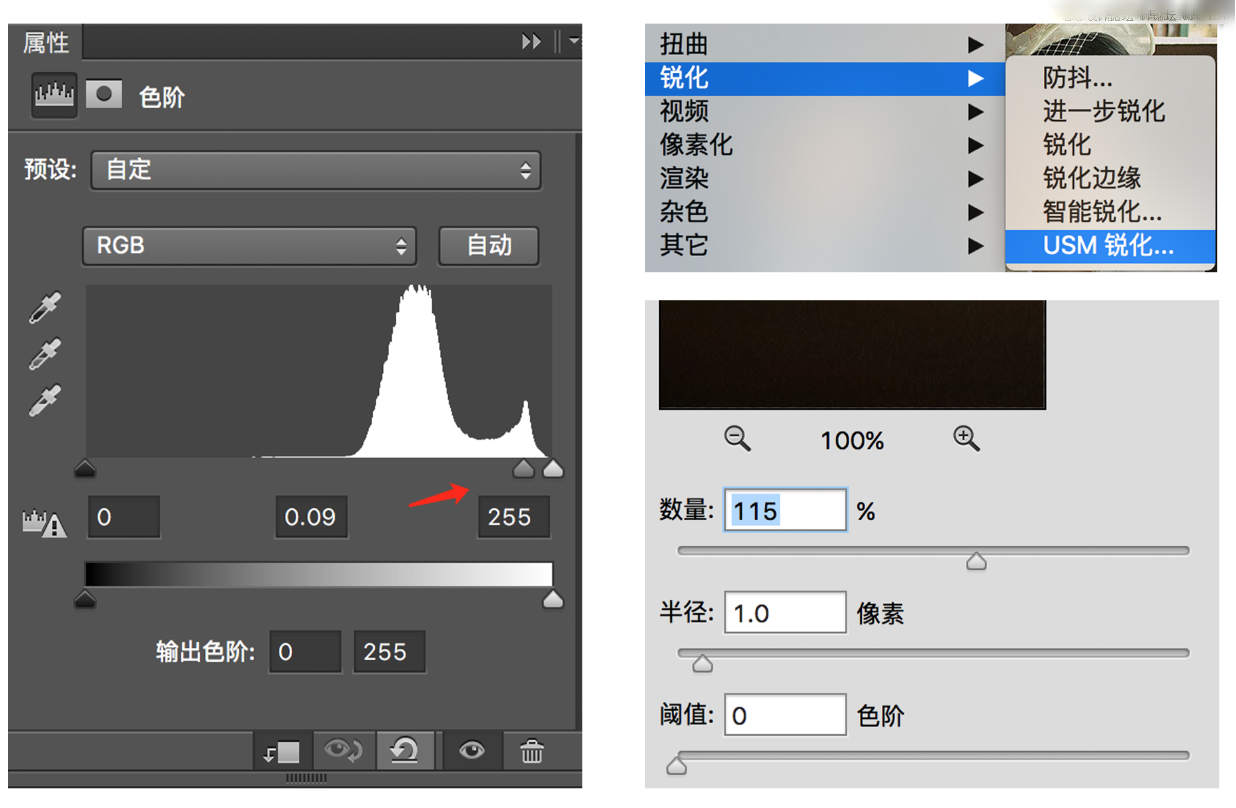
Task: Click the shadow input field showing 0
Action: click(x=124, y=517)
